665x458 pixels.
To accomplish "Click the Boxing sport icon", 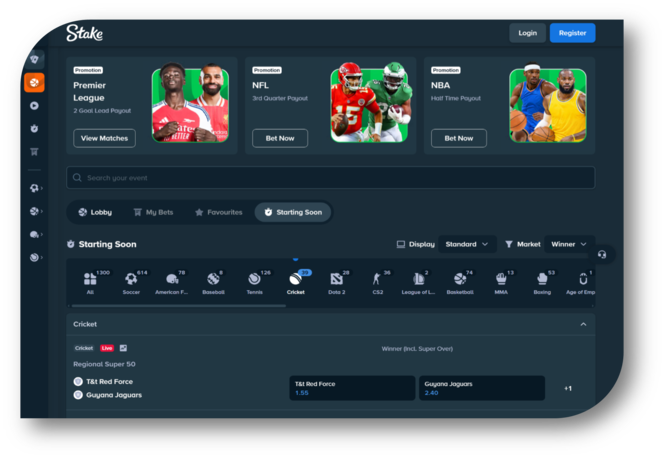I will coord(542,281).
